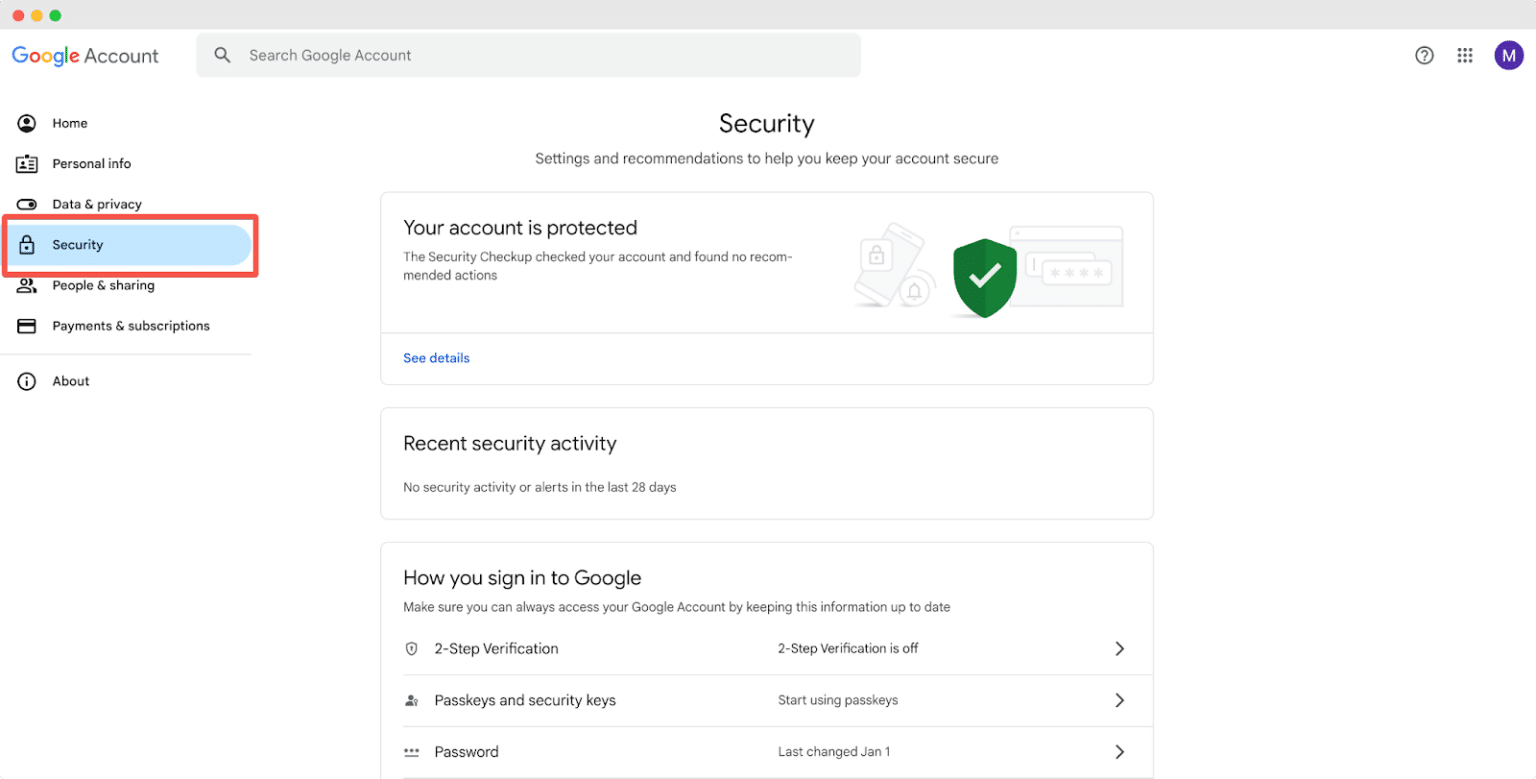Click the People & sharing icon
Viewport: 1536px width, 779px height.
pyautogui.click(x=27, y=285)
